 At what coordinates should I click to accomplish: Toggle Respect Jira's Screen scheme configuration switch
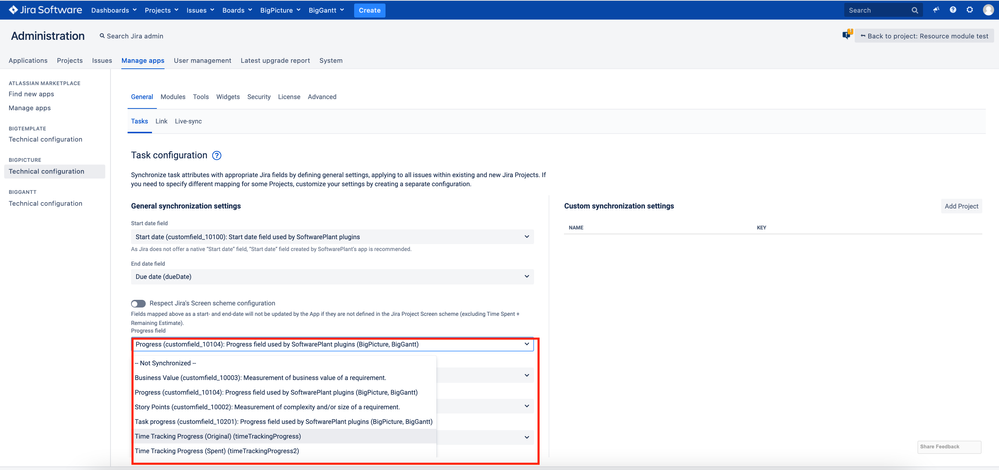coord(138,304)
